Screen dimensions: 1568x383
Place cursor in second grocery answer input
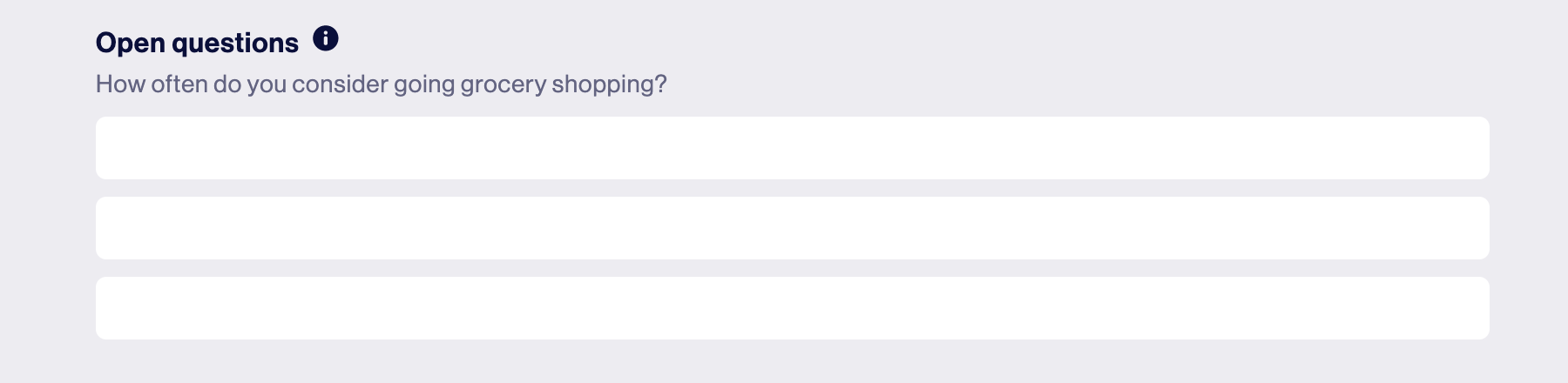point(792,228)
